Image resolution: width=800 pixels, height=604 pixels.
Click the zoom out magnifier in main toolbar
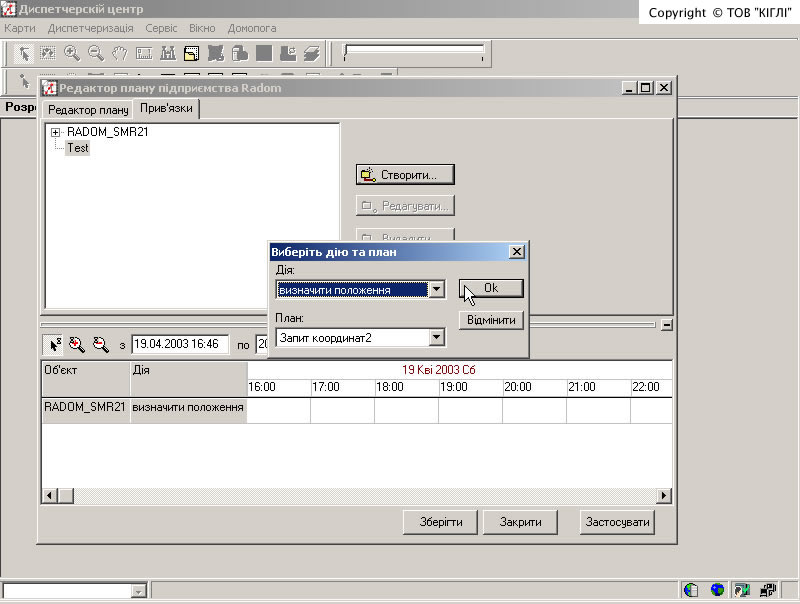point(96,53)
